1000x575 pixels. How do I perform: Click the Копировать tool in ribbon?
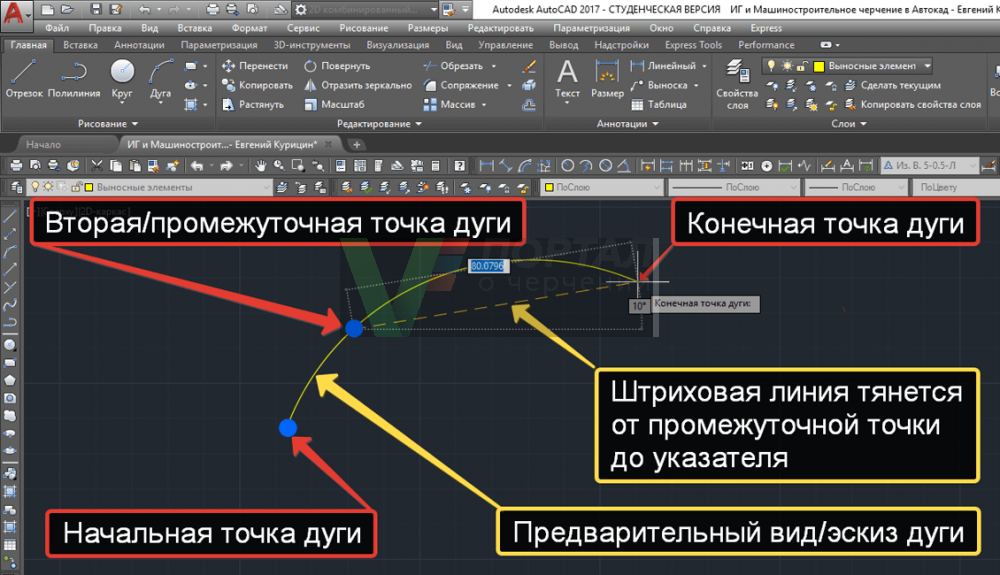[x=257, y=85]
